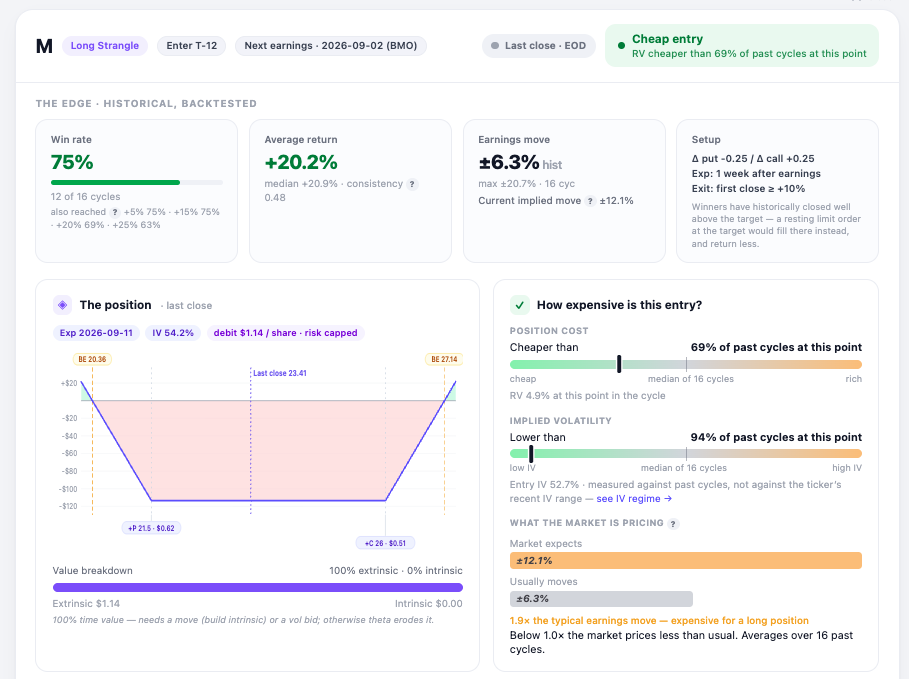Image resolution: width=909 pixels, height=679 pixels.
Task: Click the help icon beside consistency
Action: coord(412,184)
